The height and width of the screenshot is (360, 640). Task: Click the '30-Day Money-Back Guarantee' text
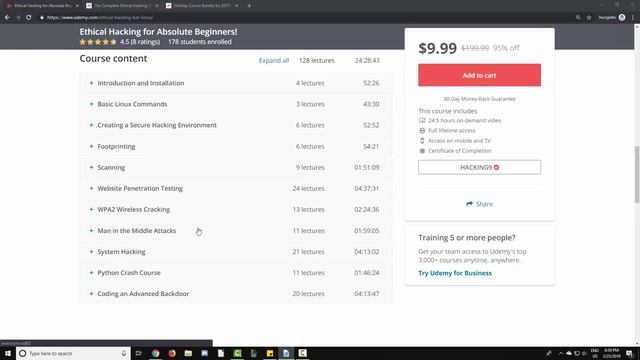[x=479, y=99]
